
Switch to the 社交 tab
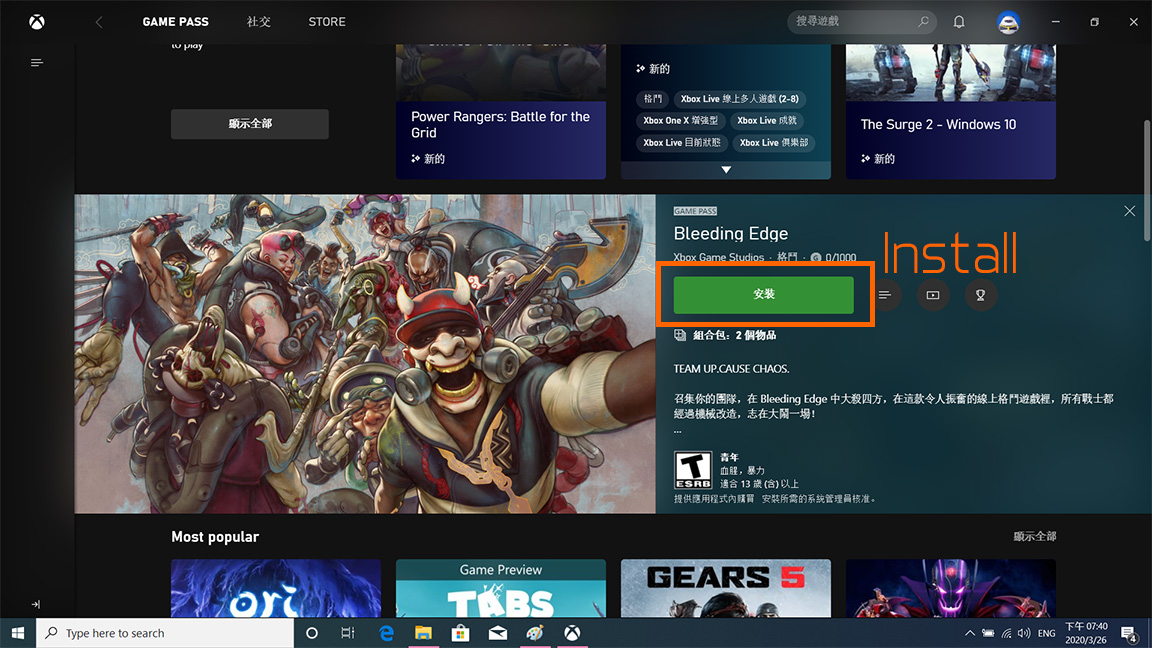click(x=259, y=22)
